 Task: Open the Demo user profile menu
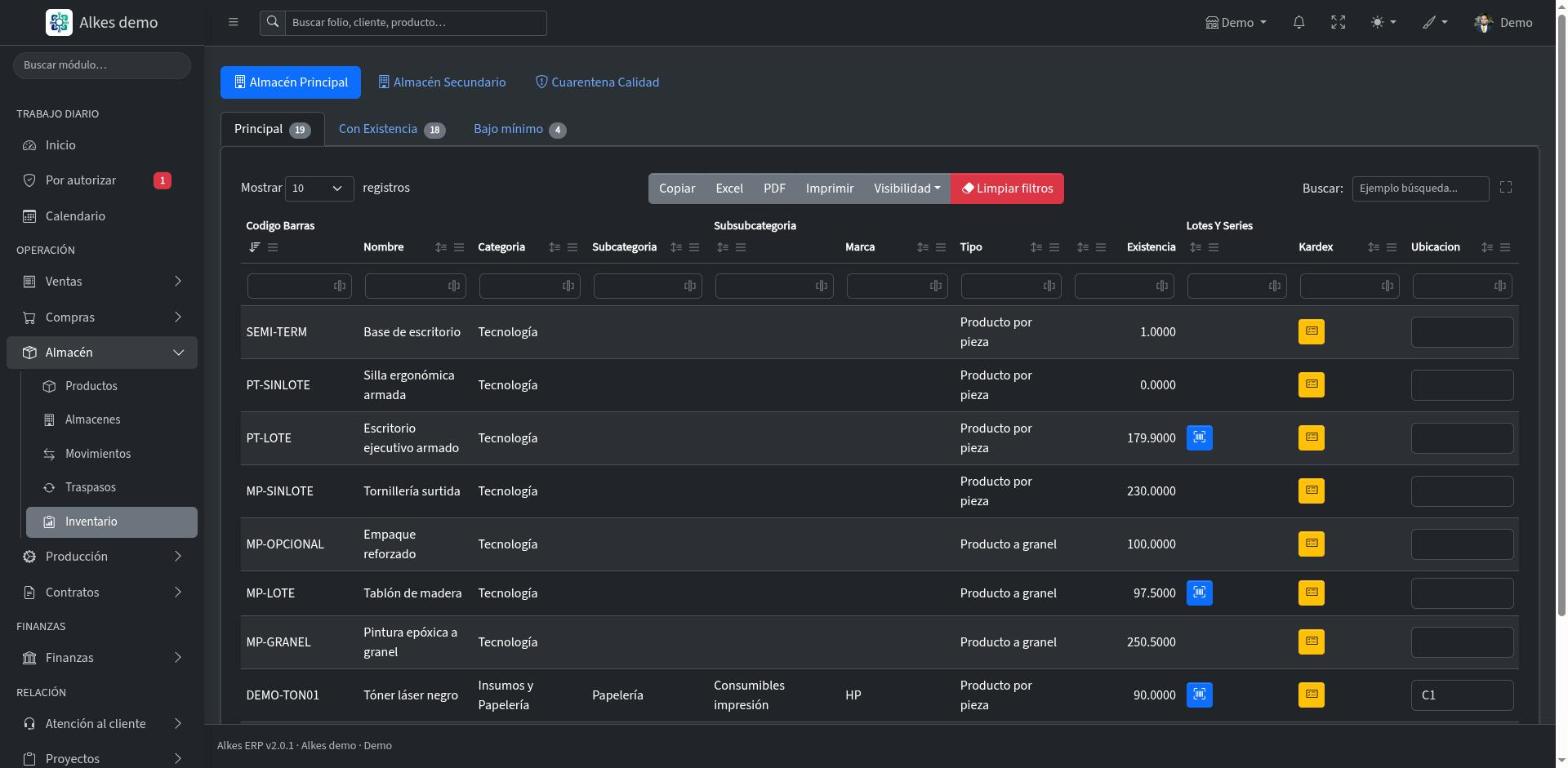(x=1503, y=22)
